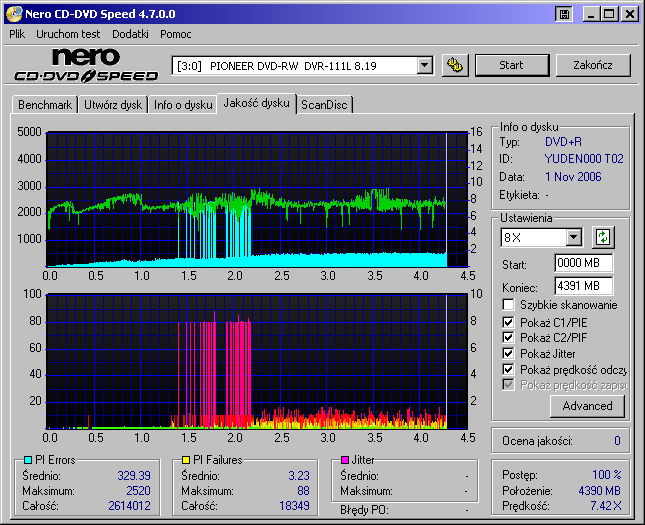
Task: Open the Advanced settings button
Action: [587, 406]
